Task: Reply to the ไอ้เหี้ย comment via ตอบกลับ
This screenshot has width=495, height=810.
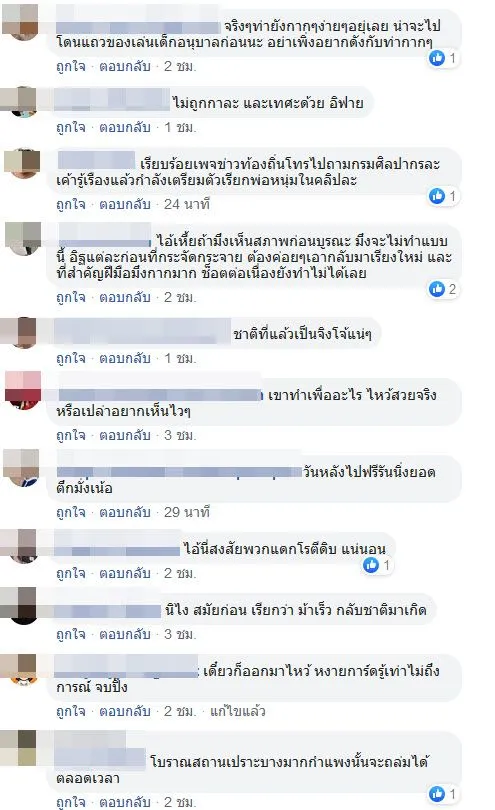Action: click(x=125, y=297)
